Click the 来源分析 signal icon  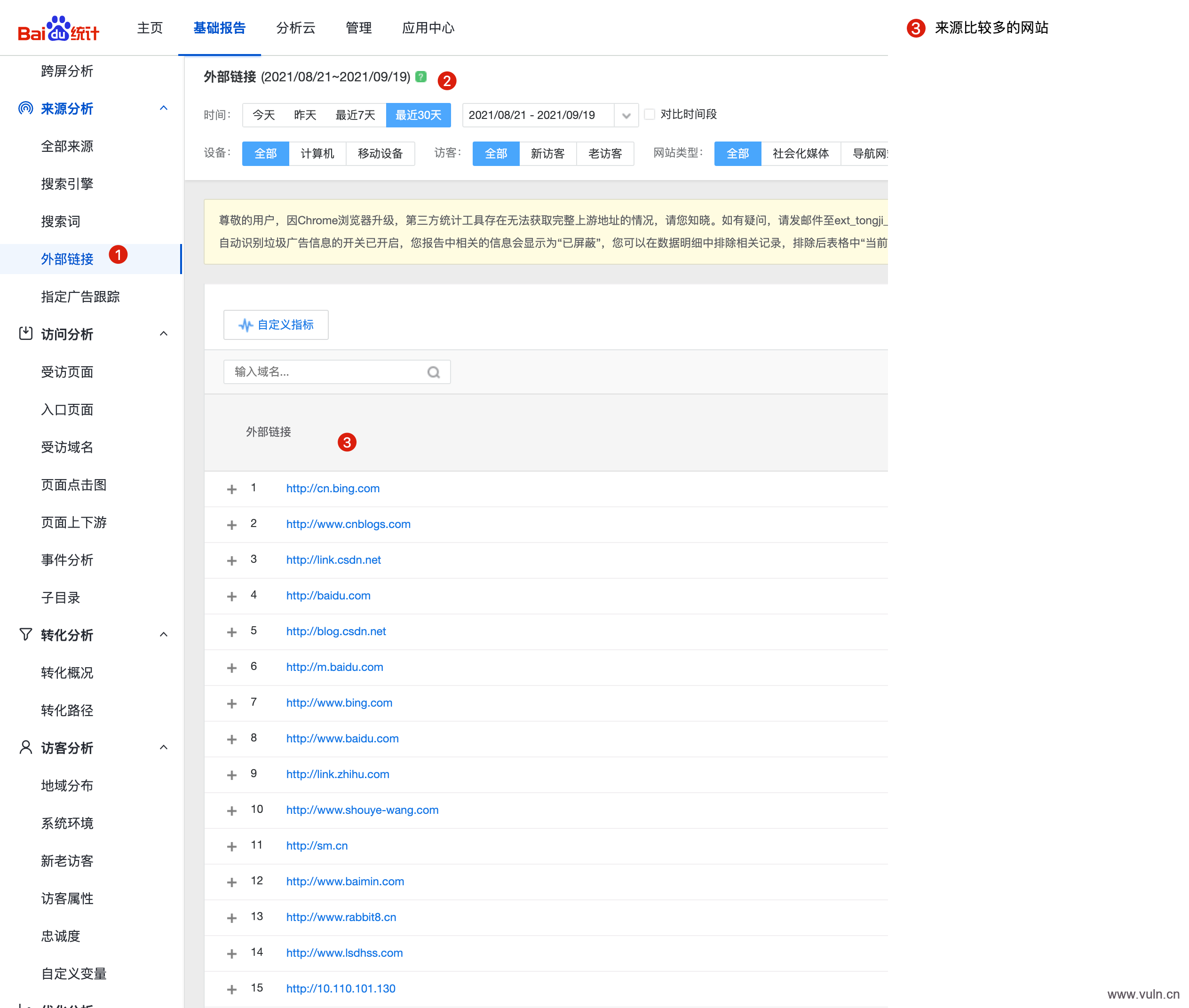coord(26,108)
